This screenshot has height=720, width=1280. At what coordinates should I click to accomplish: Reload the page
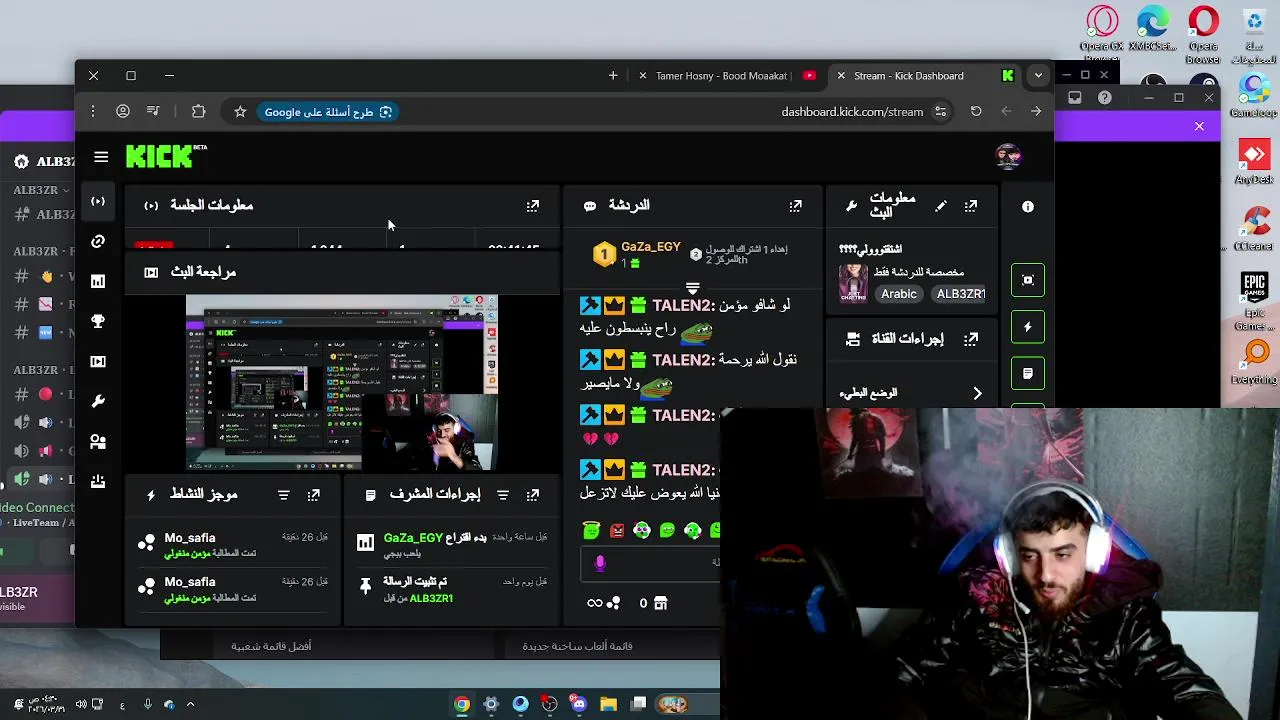click(x=976, y=112)
